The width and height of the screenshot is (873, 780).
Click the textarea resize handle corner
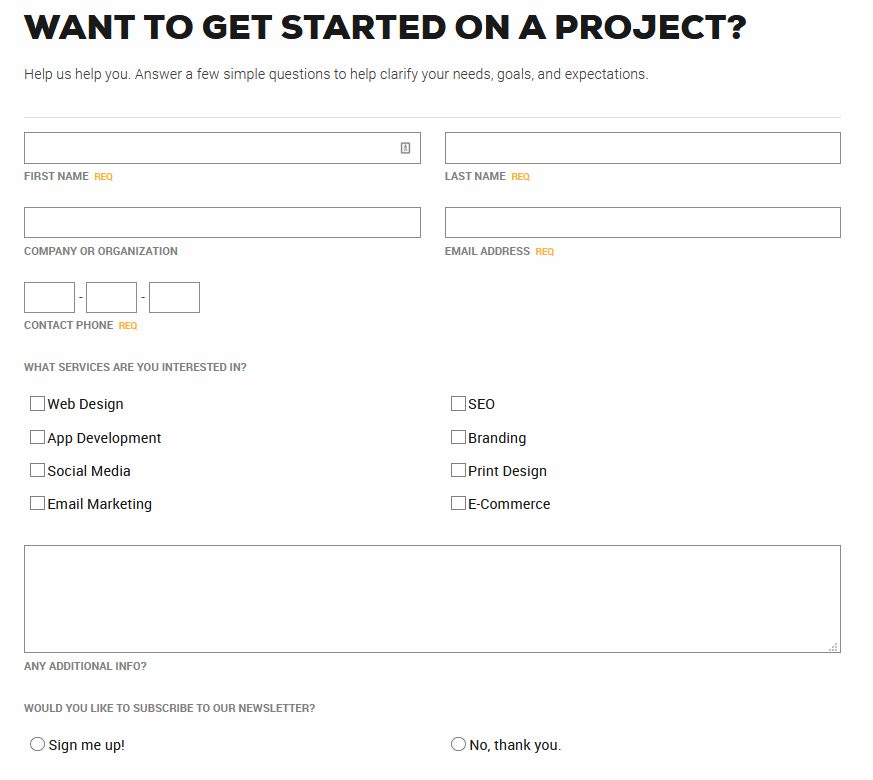point(833,647)
